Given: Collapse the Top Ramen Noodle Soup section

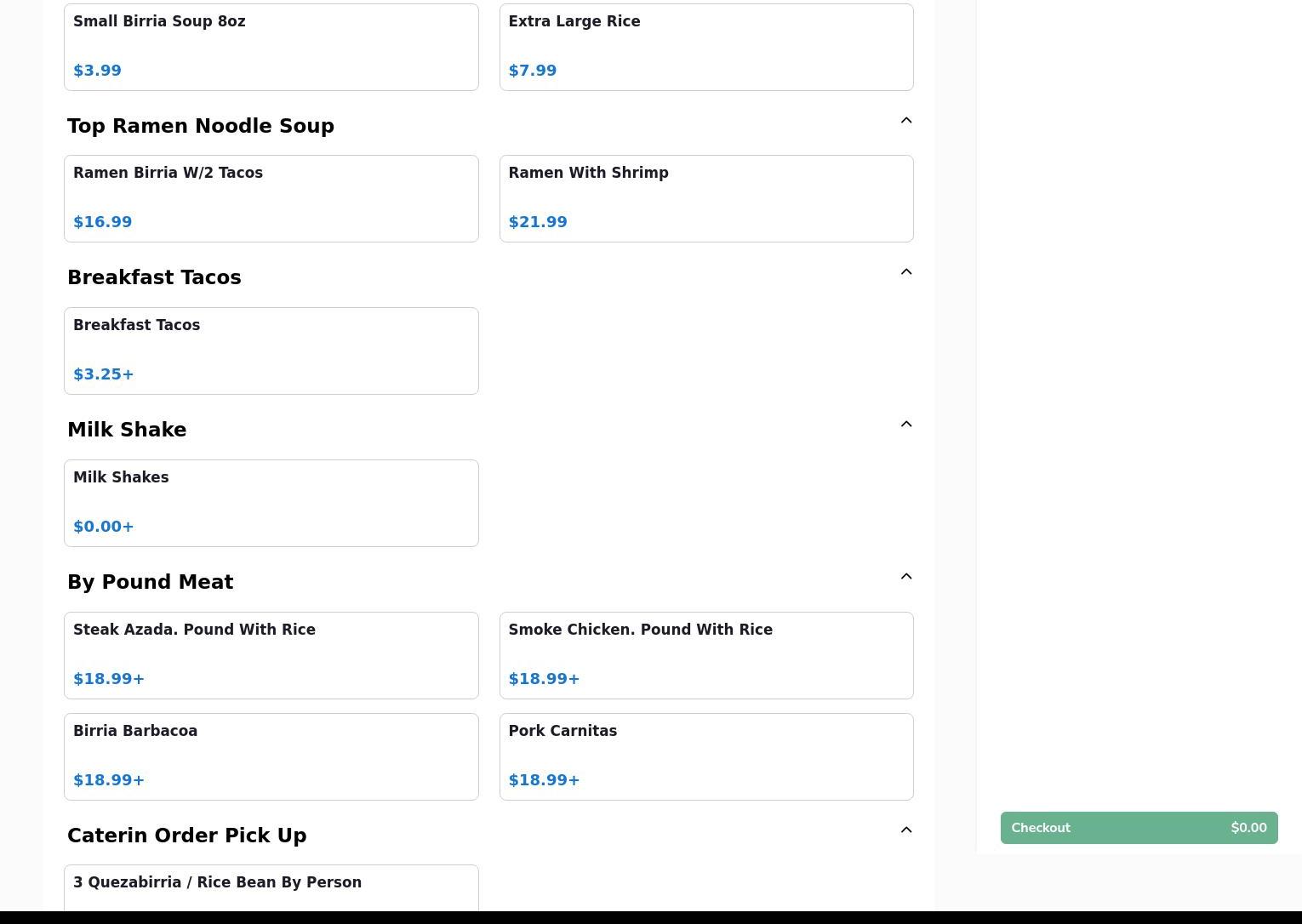Looking at the screenshot, I should pos(905,121).
